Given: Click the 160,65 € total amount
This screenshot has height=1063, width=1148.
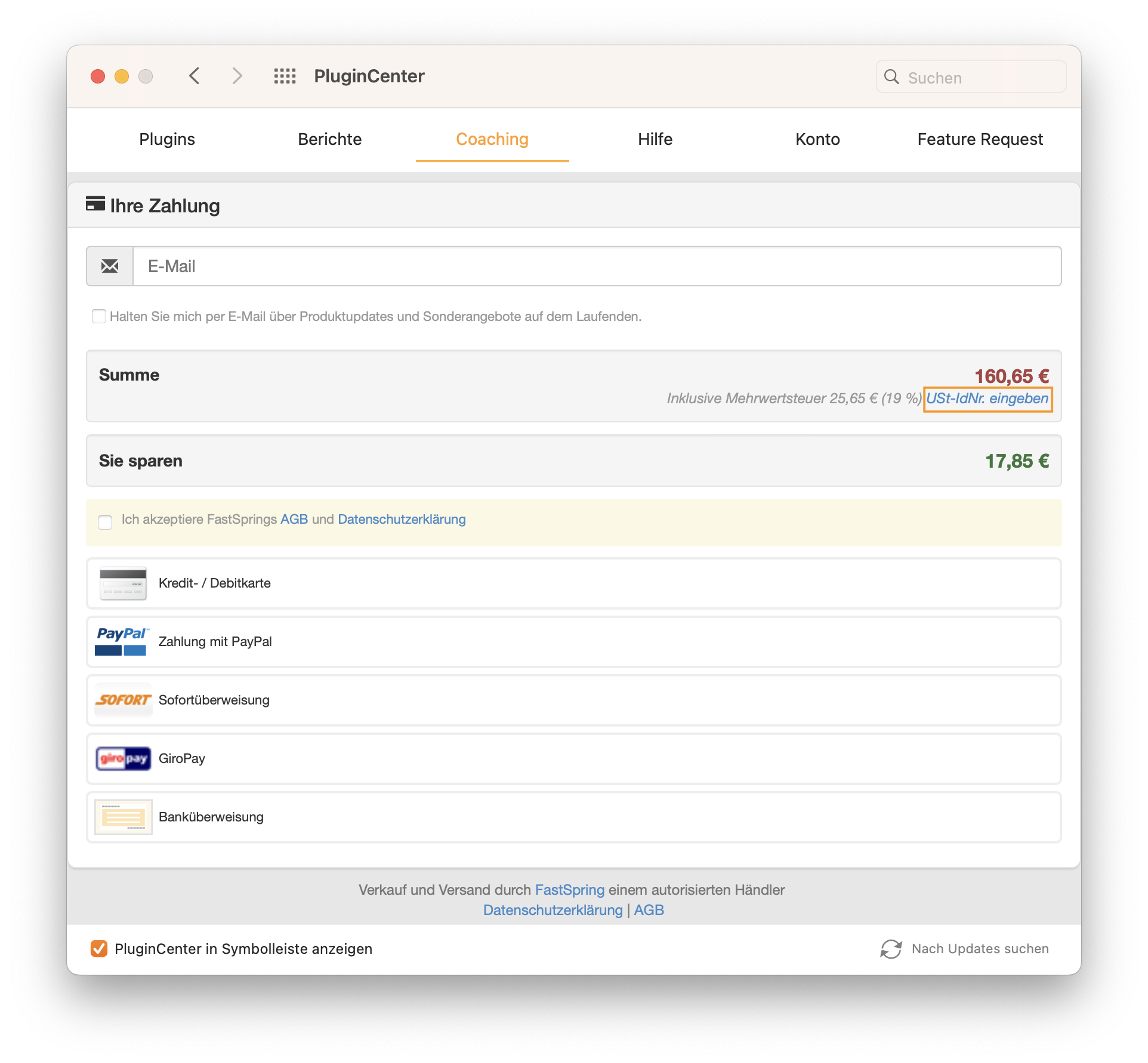Looking at the screenshot, I should point(1012,376).
